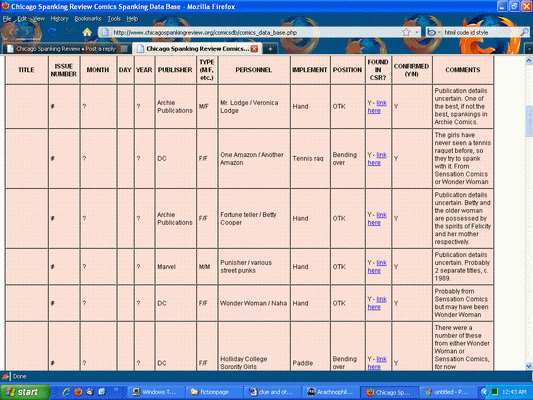Launch Internet Explorer from Quick Launch

[x=66, y=392]
